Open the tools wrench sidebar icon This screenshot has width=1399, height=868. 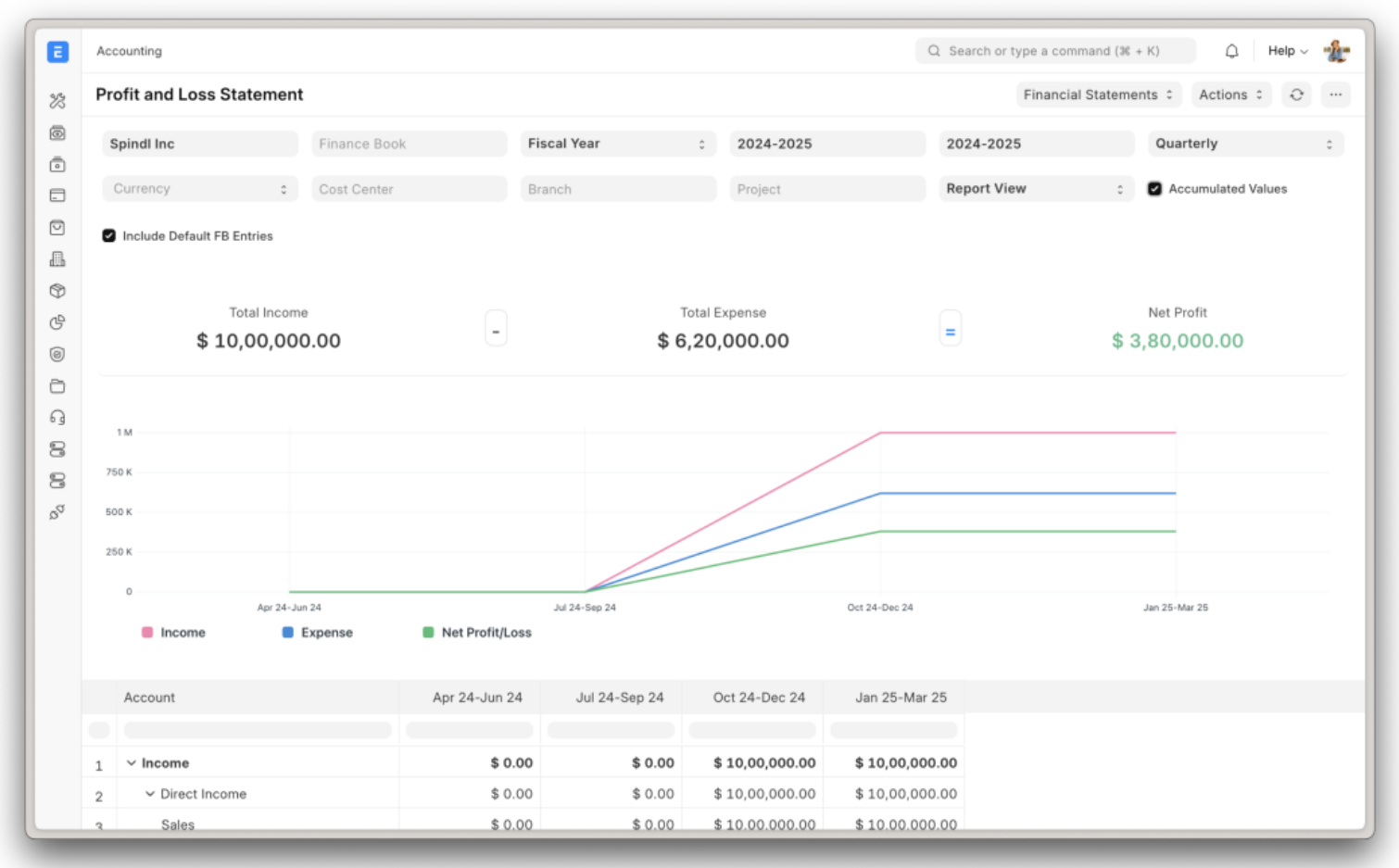coord(57,101)
